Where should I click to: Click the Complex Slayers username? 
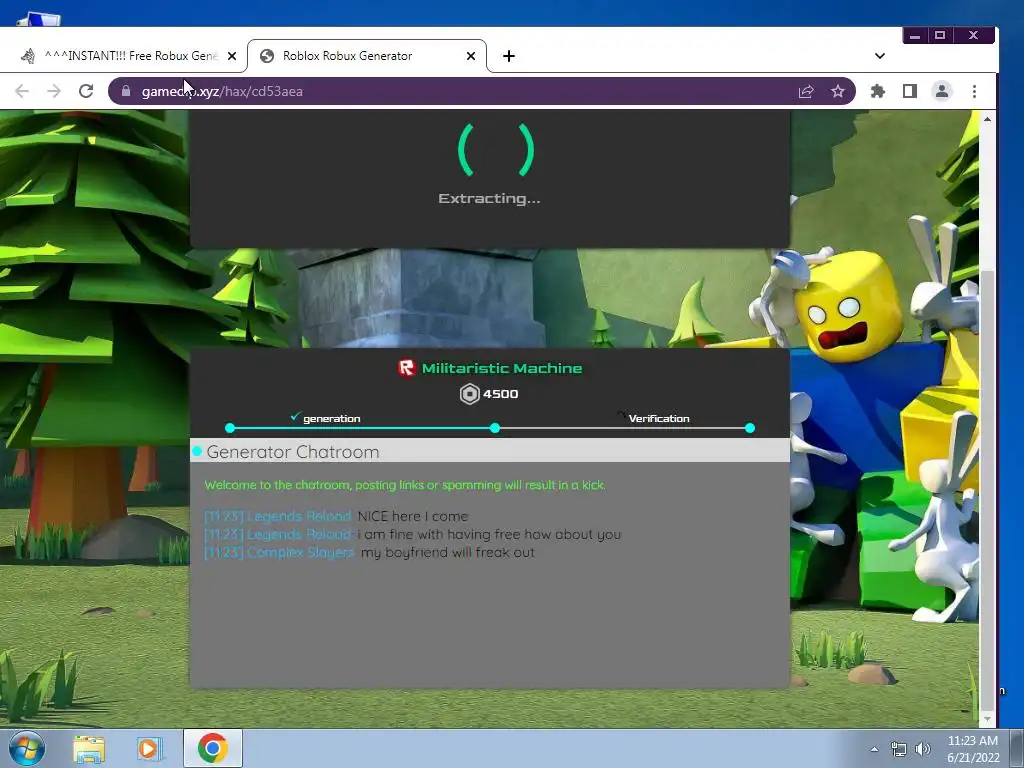coord(300,552)
